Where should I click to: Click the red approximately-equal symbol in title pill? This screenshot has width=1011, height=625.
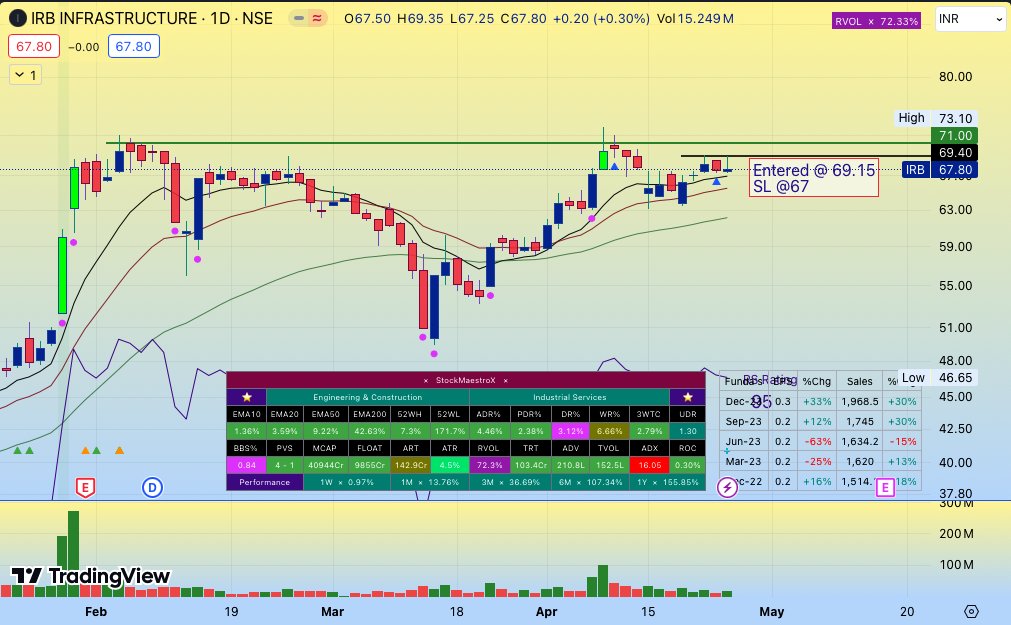pos(317,19)
